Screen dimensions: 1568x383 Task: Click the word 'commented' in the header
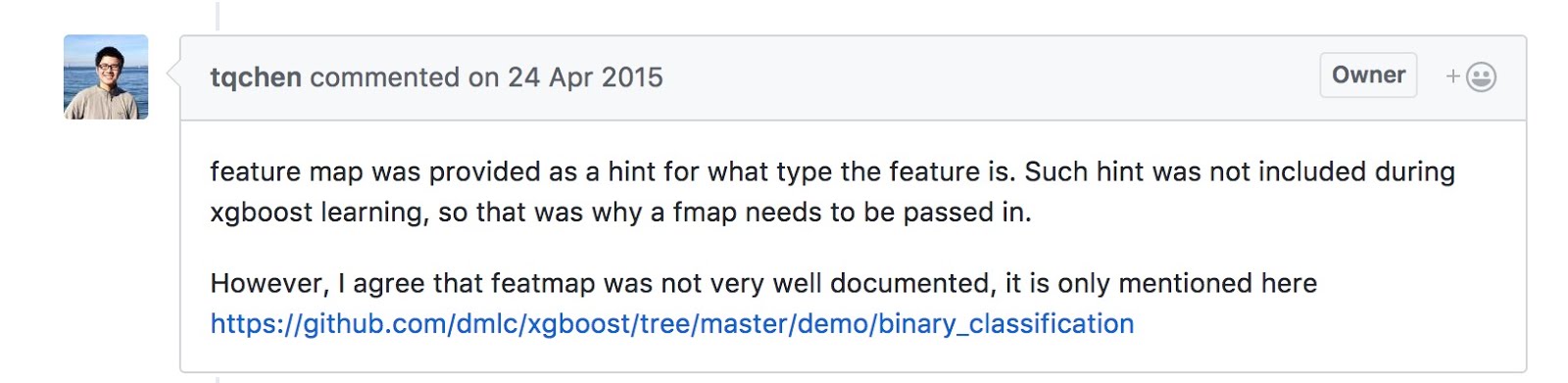coord(385,77)
